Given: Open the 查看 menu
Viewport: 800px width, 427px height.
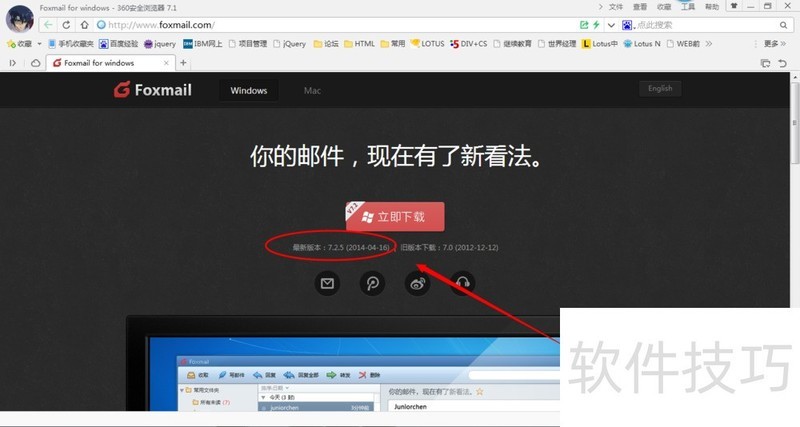Looking at the screenshot, I should point(640,7).
